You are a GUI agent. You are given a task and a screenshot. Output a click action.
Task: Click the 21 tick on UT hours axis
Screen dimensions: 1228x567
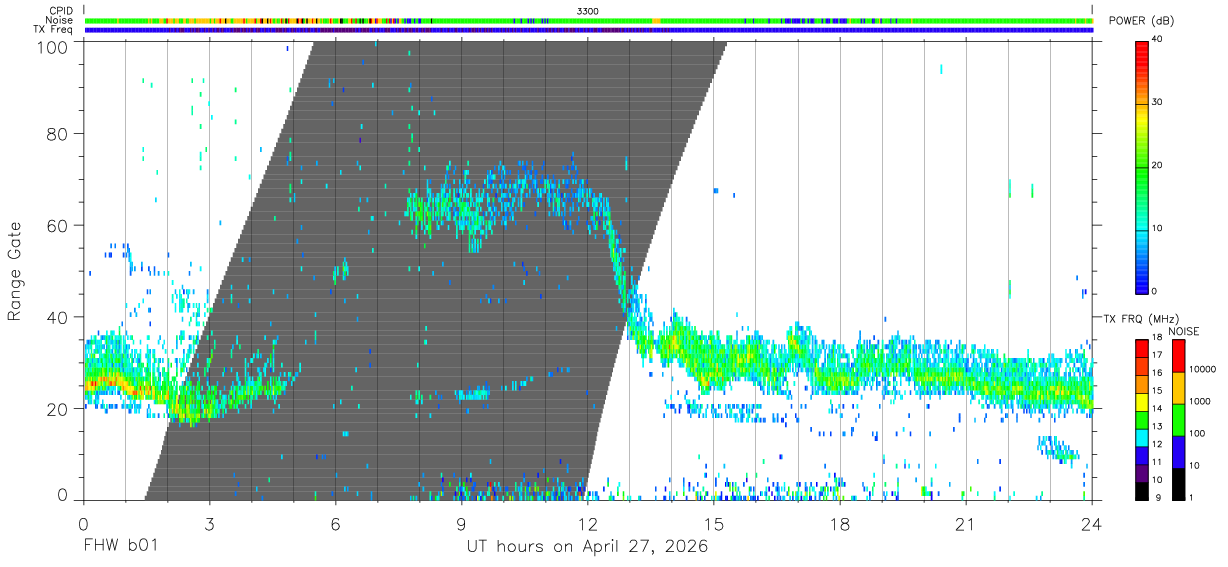966,523
